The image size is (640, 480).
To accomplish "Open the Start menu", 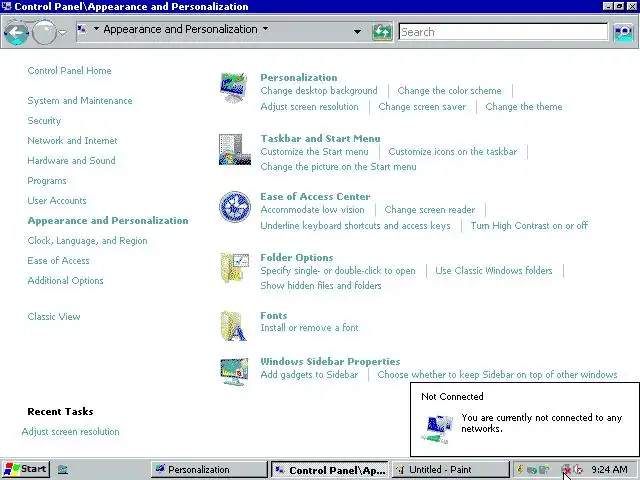I will click(26, 469).
